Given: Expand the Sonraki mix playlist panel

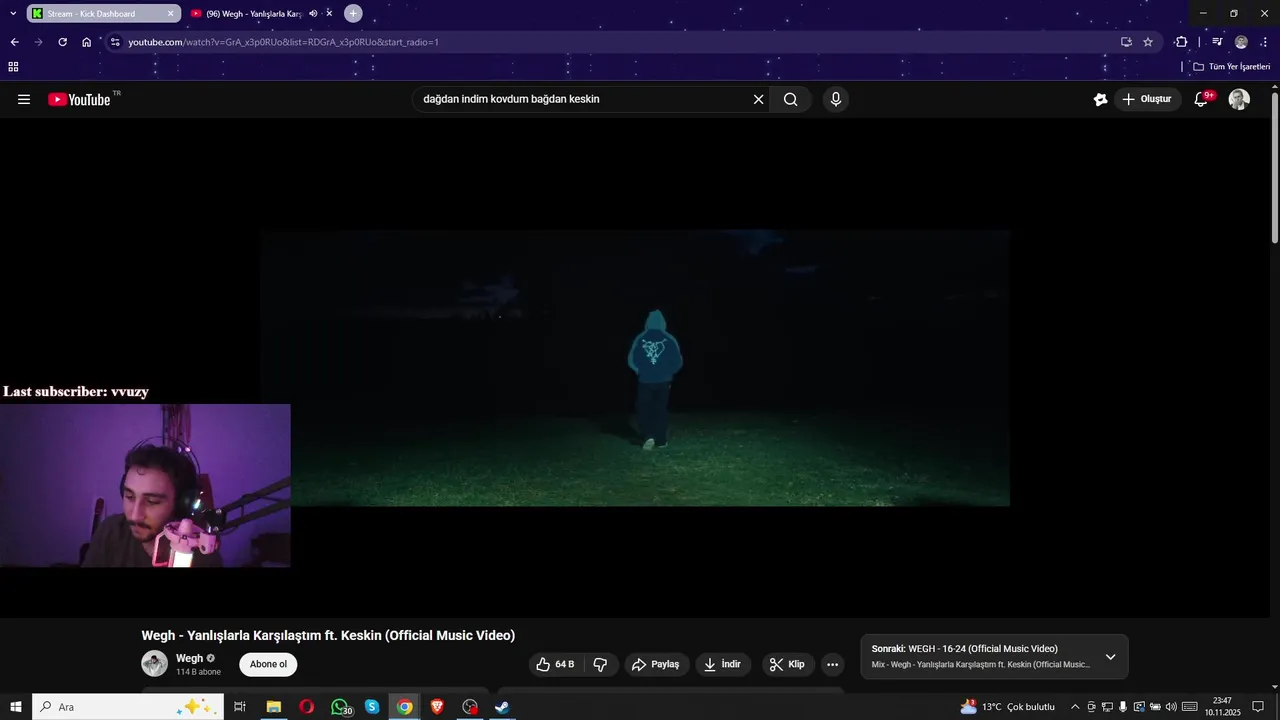Looking at the screenshot, I should tap(1110, 657).
